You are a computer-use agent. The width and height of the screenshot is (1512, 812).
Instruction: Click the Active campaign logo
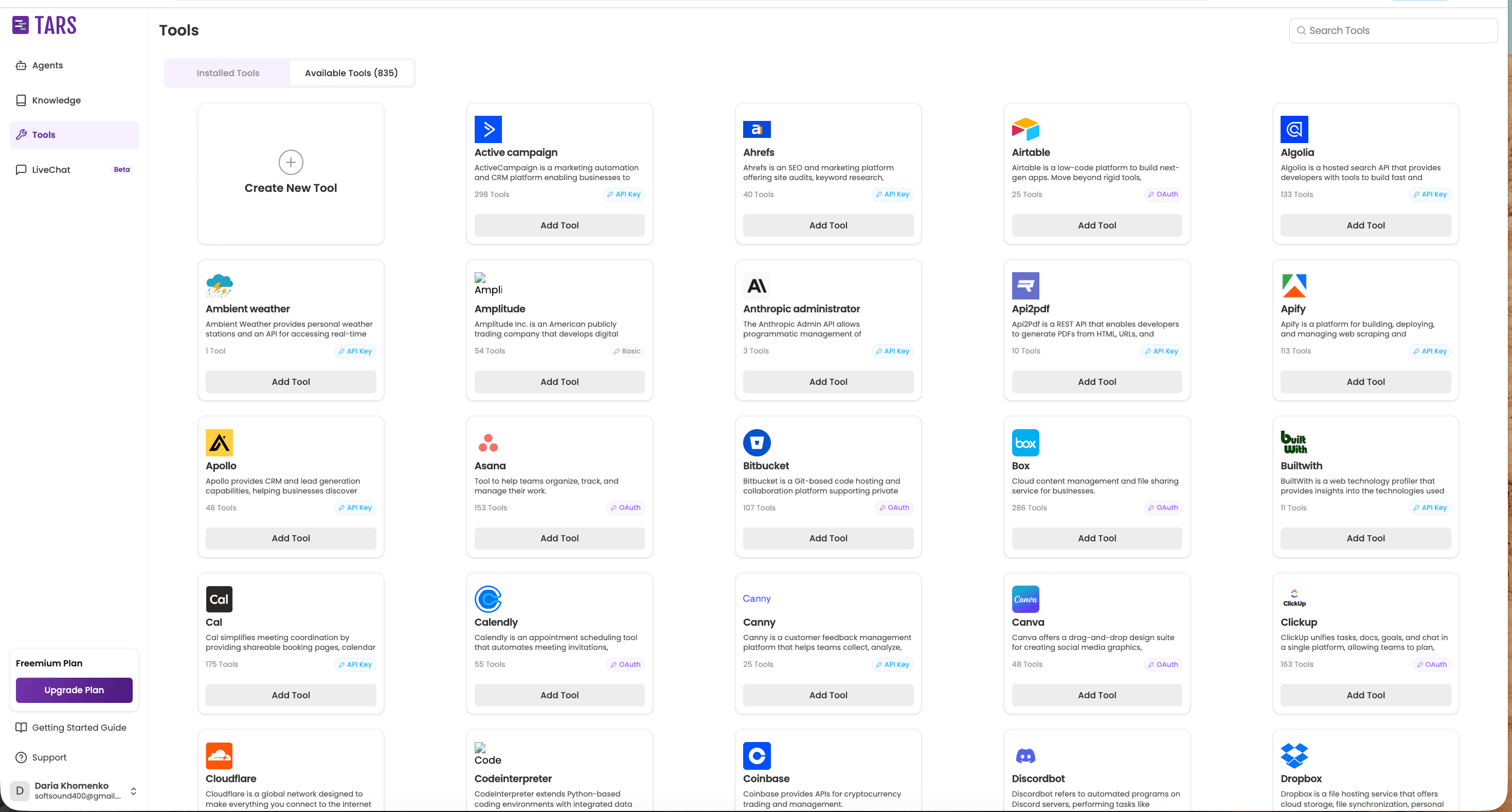pos(488,129)
